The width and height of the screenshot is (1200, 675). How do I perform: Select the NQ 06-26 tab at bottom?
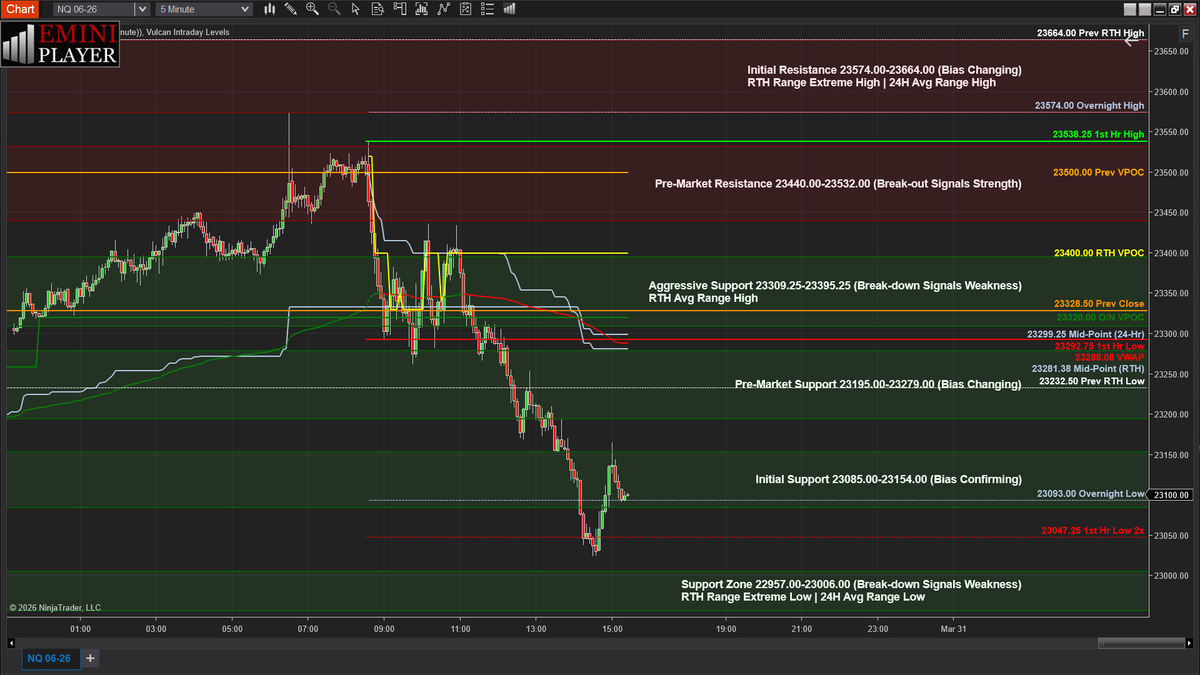tap(49, 658)
